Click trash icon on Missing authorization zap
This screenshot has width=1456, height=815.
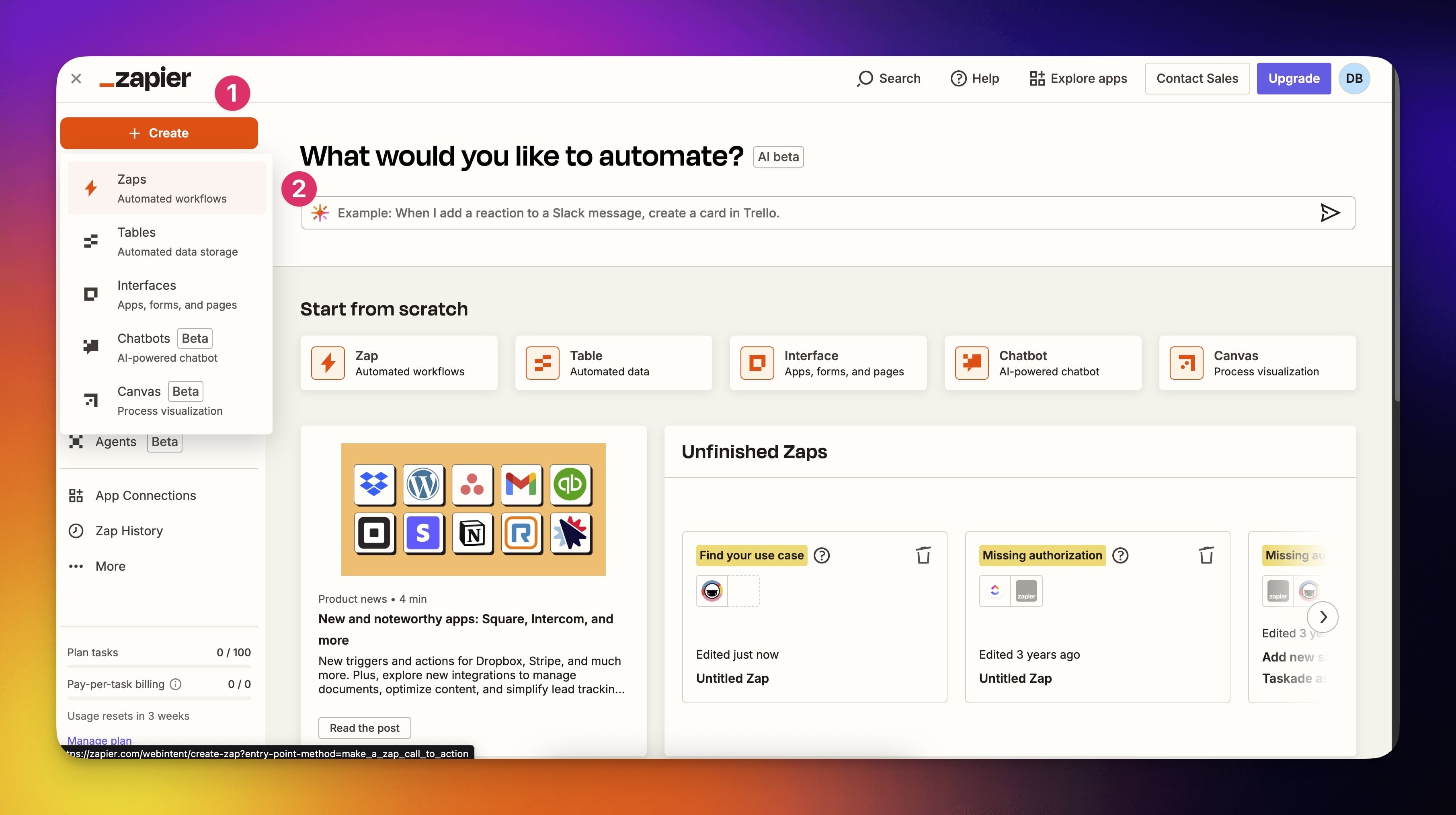1206,555
